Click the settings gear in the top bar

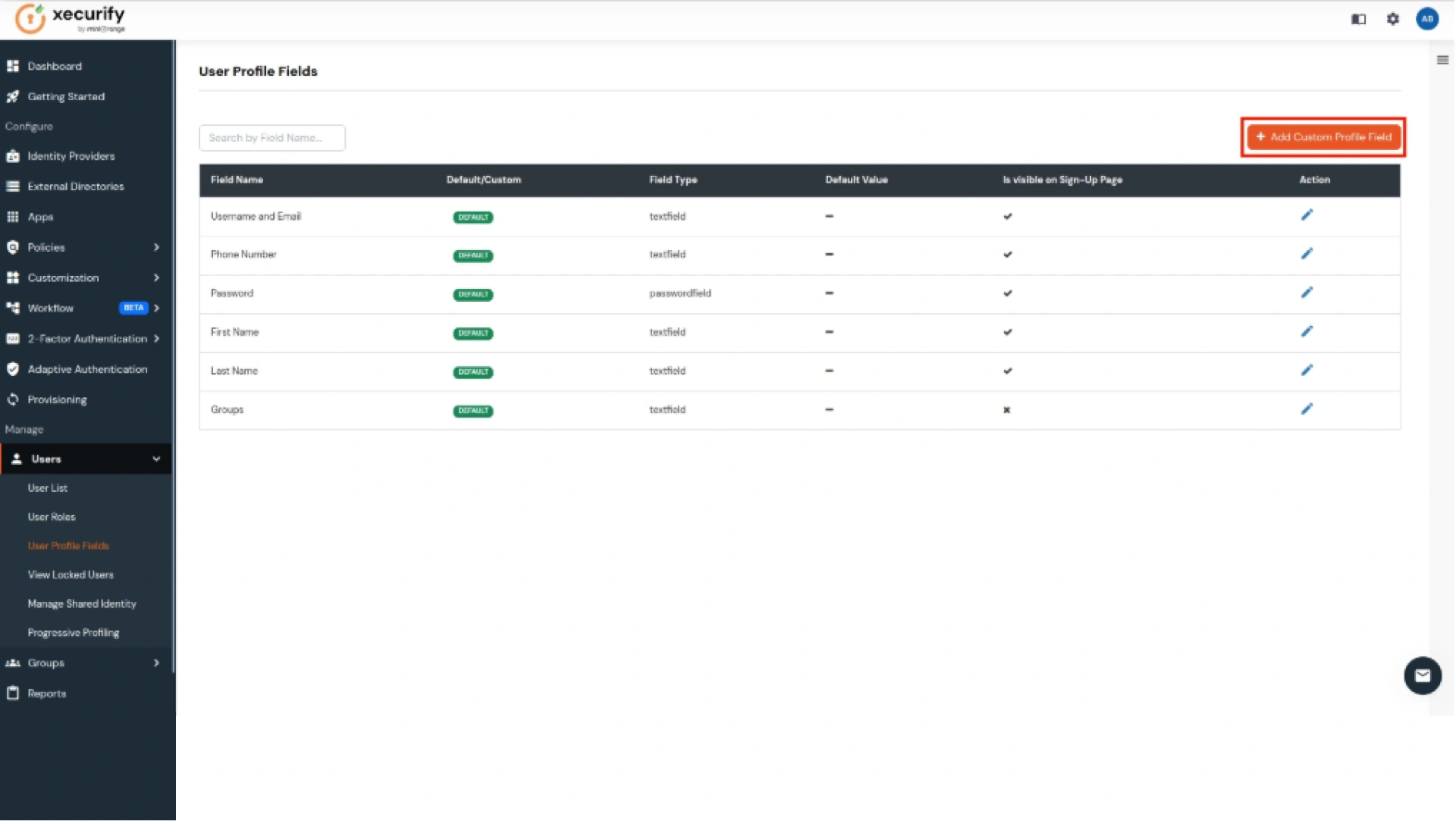pos(1392,19)
